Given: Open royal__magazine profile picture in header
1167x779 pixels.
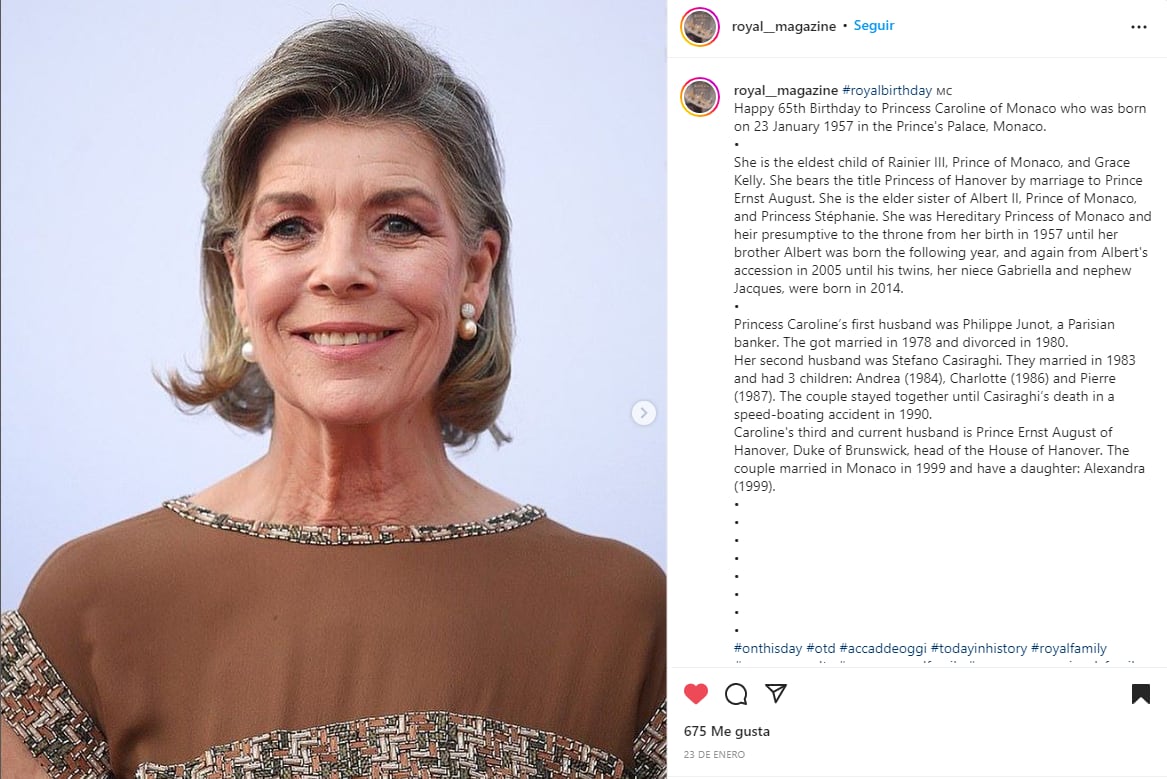Looking at the screenshot, I should [x=700, y=27].
